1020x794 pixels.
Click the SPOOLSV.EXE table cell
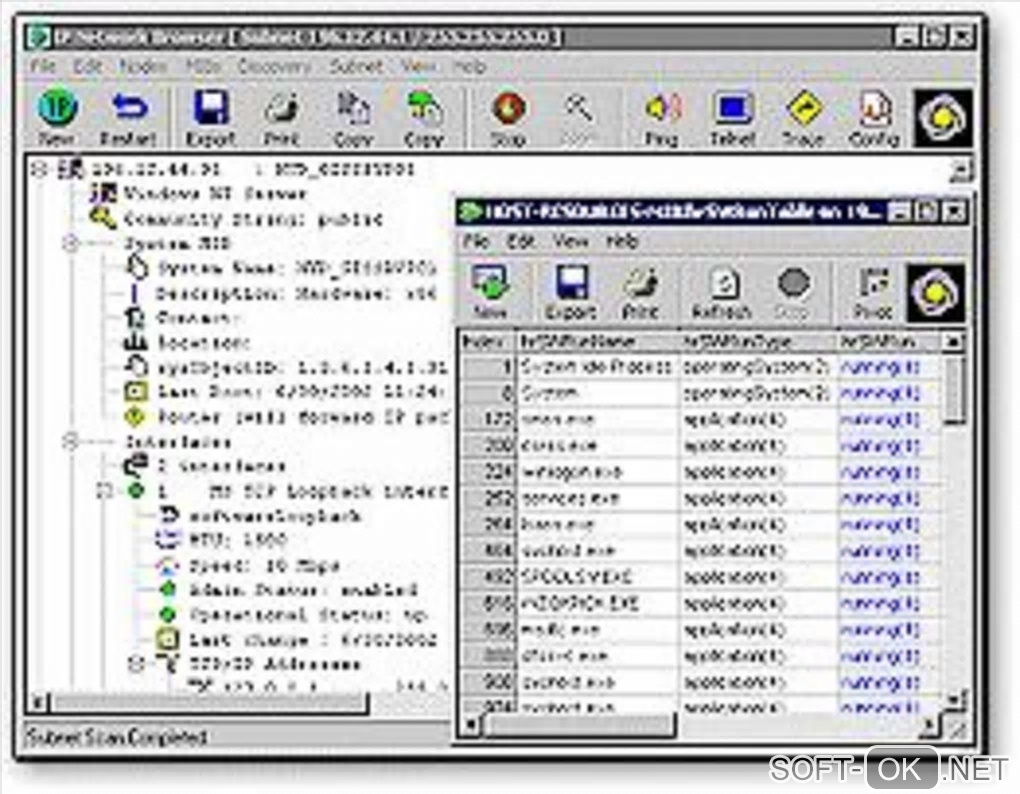[x=597, y=577]
